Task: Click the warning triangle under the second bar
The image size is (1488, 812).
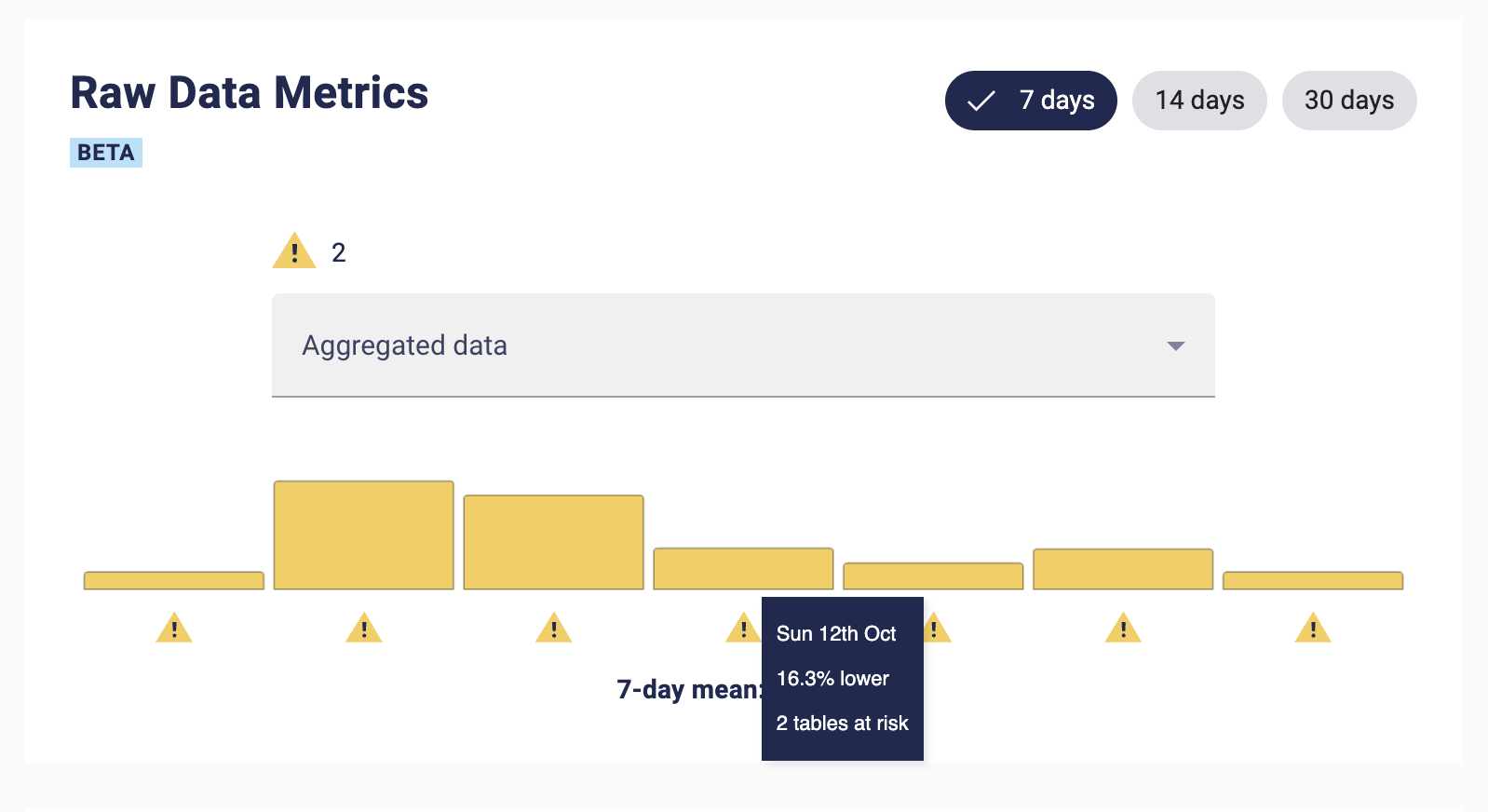Action: pos(364,628)
